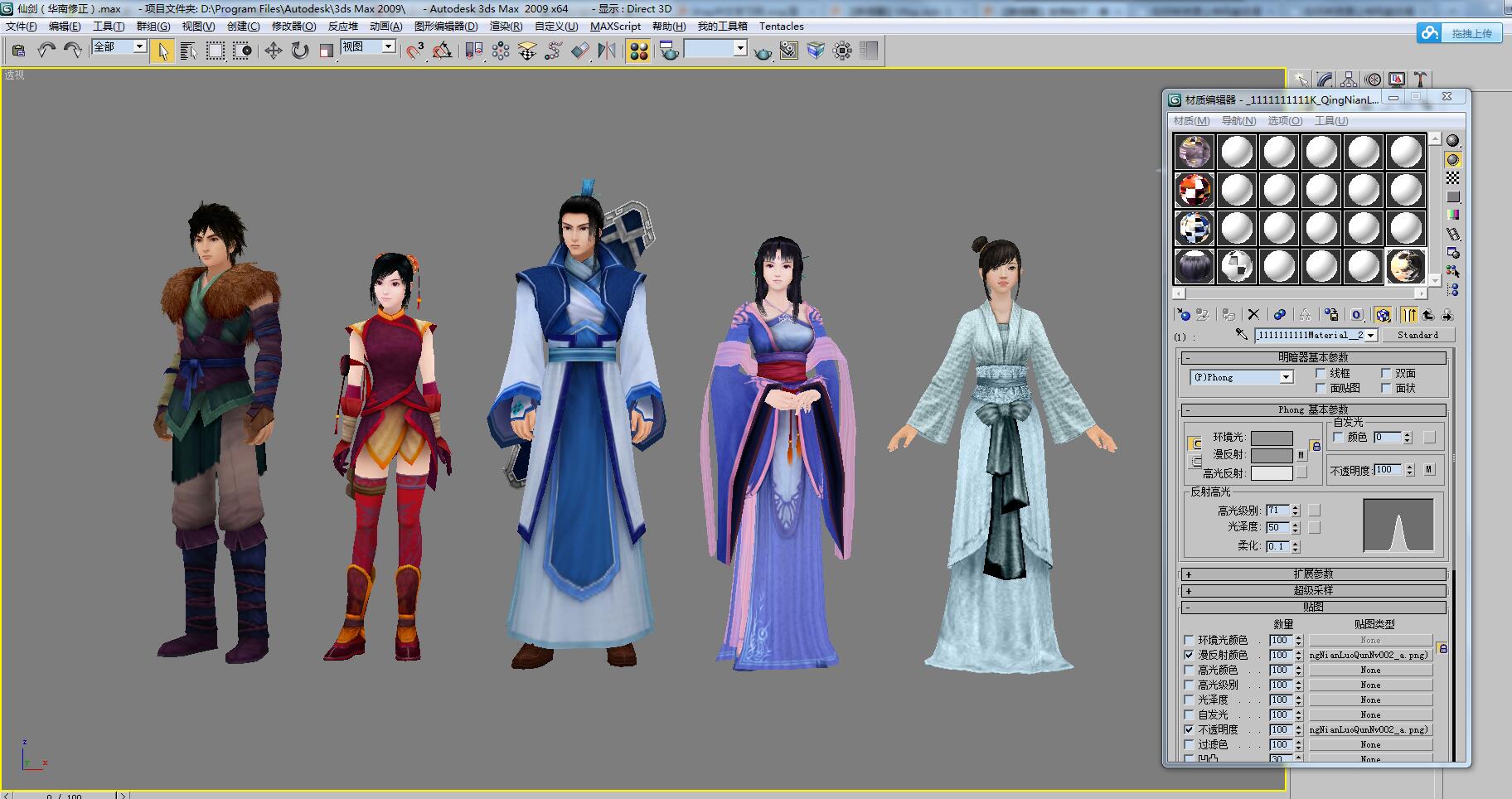
Task: Click the 环境光 color swatch
Action: click(1272, 438)
